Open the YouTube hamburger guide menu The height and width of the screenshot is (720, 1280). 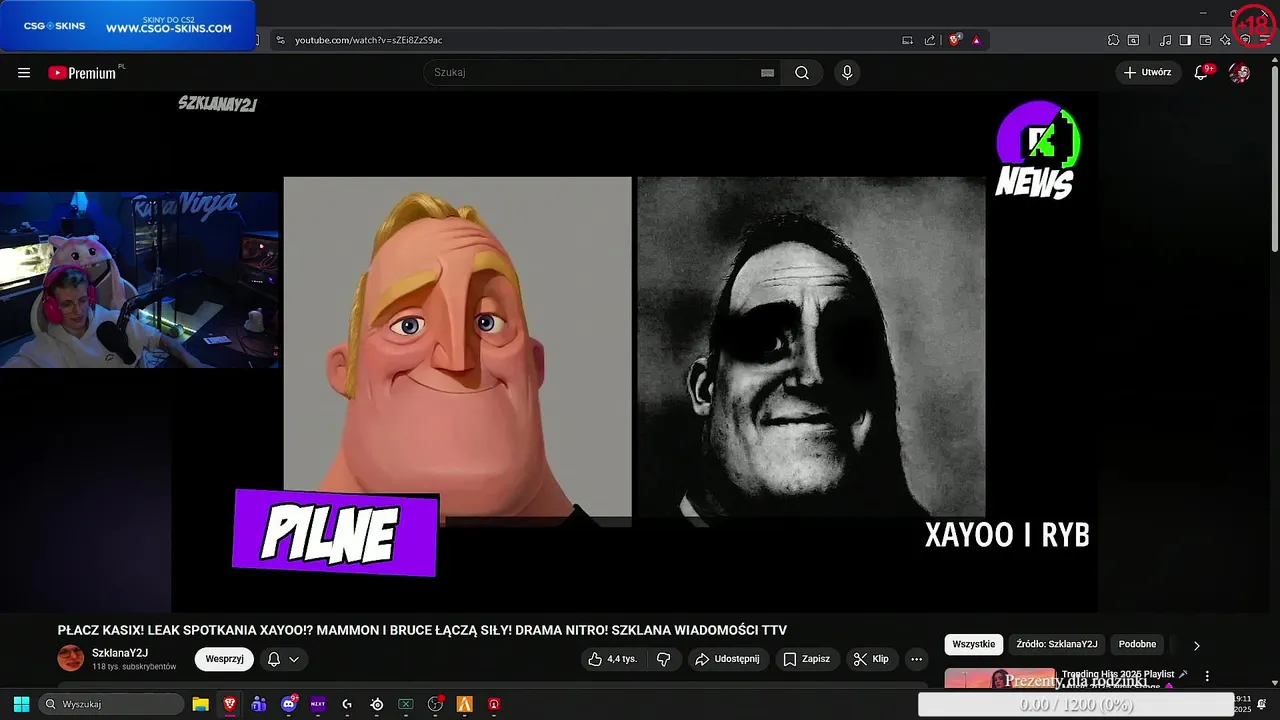click(24, 73)
